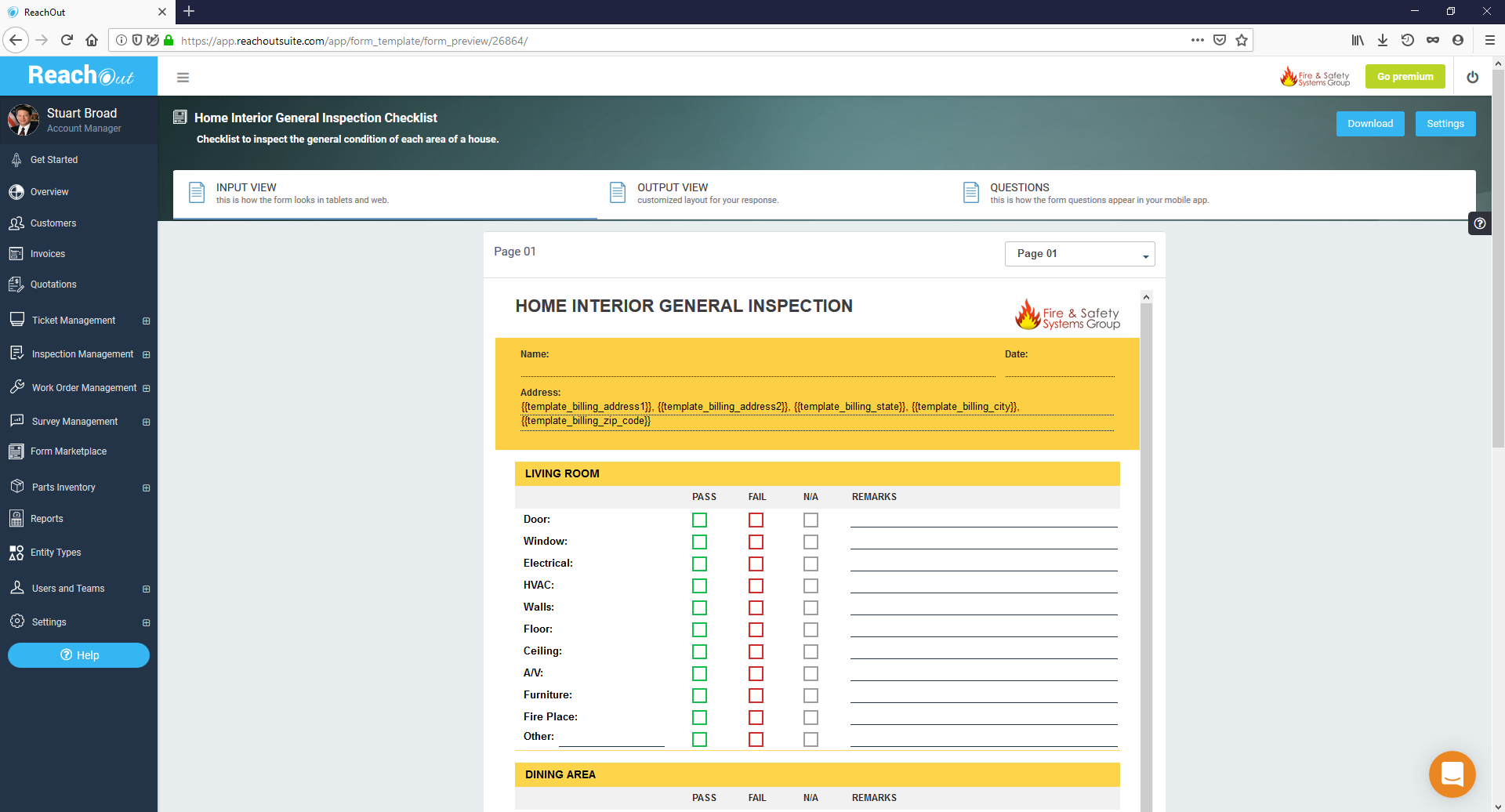Open the help question mark side tab
Screen dimensions: 1505x812
click(1479, 223)
